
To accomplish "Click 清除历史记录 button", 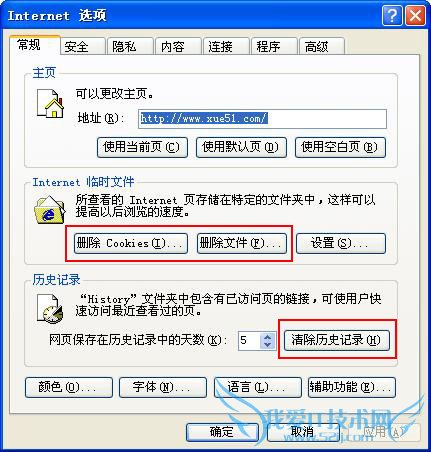I will tap(337, 340).
